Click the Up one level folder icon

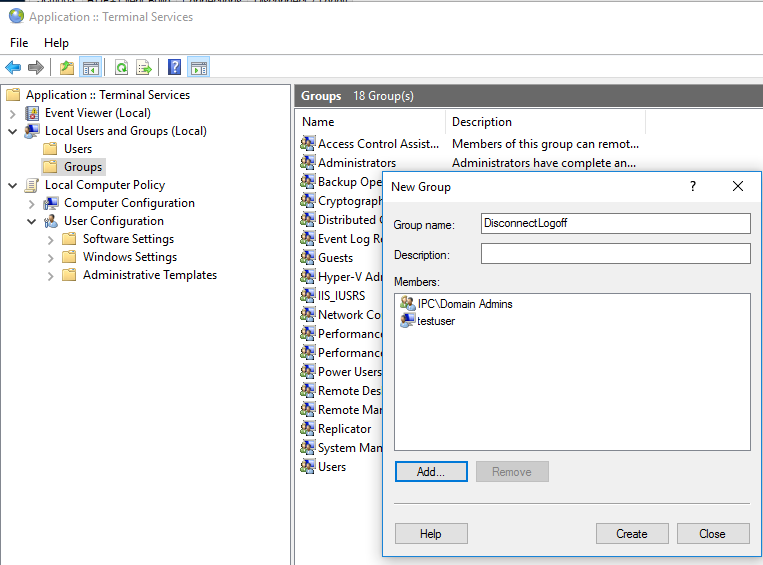coord(66,68)
